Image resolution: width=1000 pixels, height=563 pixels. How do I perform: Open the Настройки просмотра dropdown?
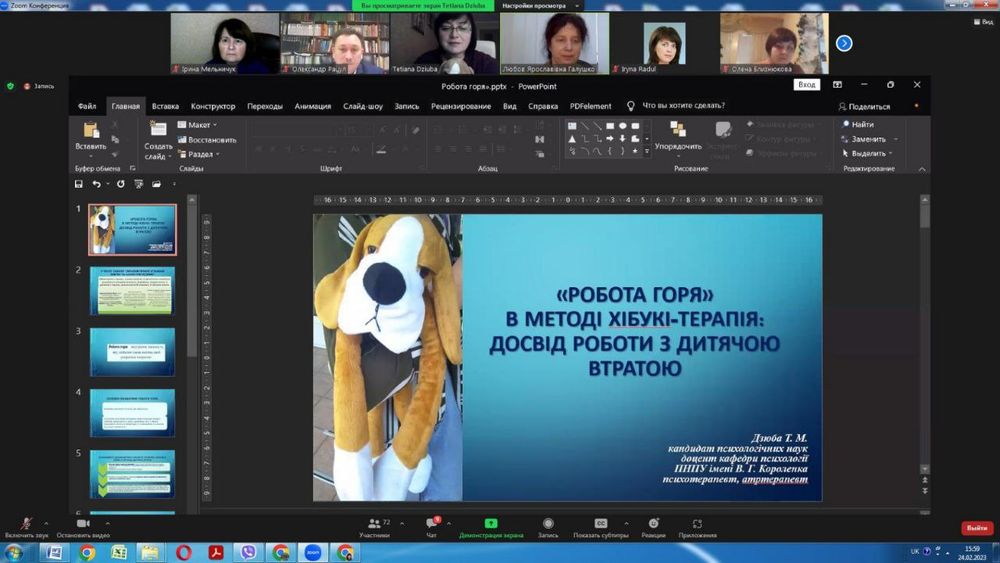pos(539,6)
